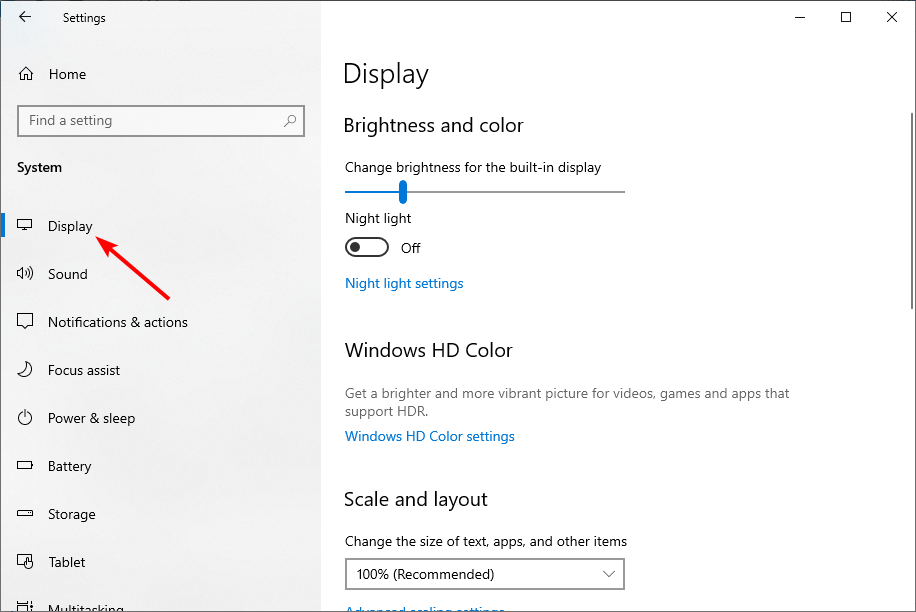The image size is (916, 612).
Task: Click the Storage drive icon
Action: coord(25,513)
